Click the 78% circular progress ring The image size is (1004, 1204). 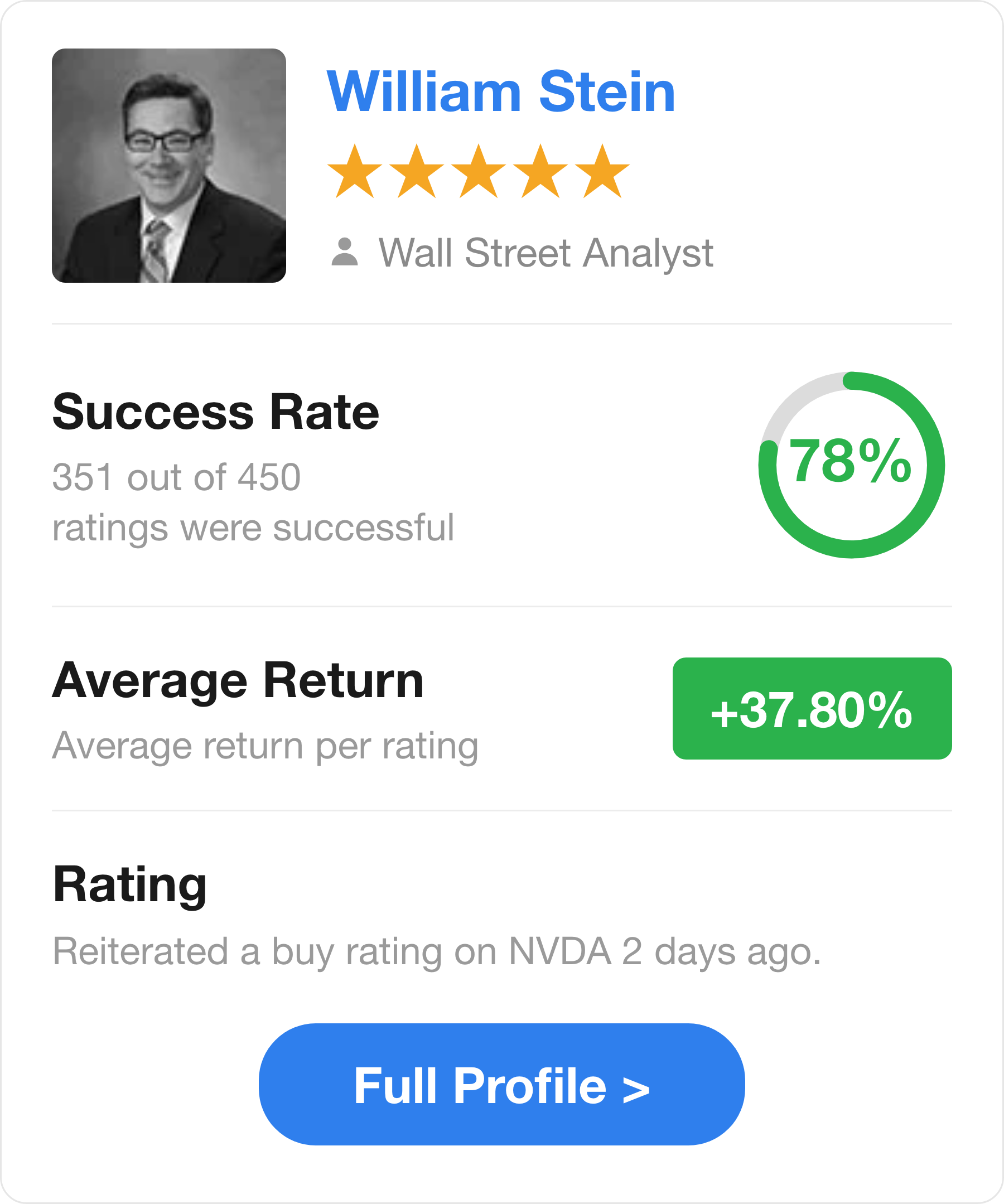click(x=852, y=465)
